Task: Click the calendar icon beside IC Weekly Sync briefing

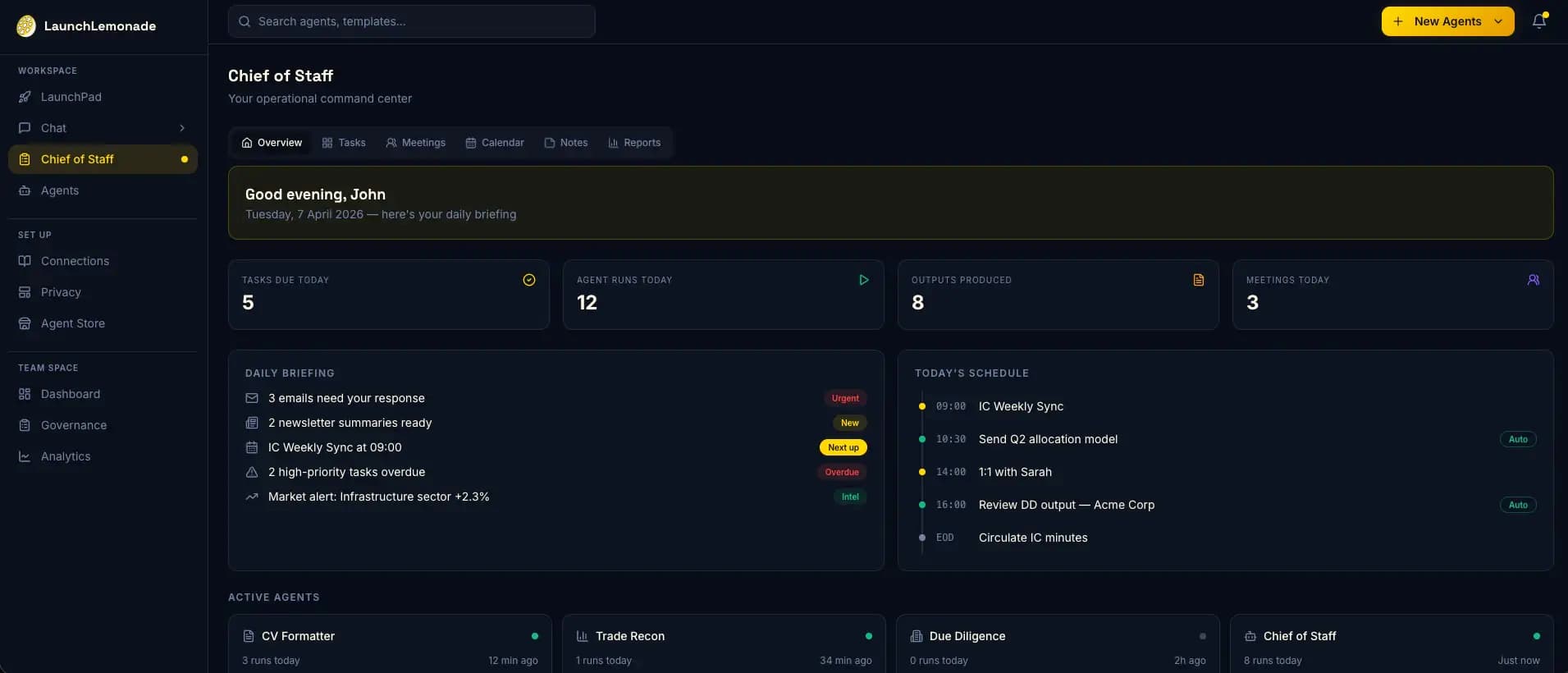Action: 252,447
